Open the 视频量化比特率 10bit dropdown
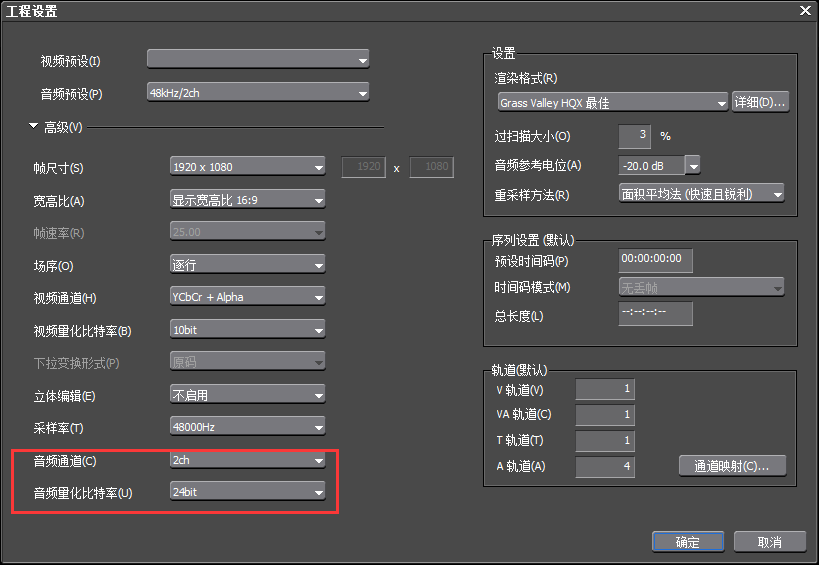Viewport: 819px width, 565px height. pos(248,330)
